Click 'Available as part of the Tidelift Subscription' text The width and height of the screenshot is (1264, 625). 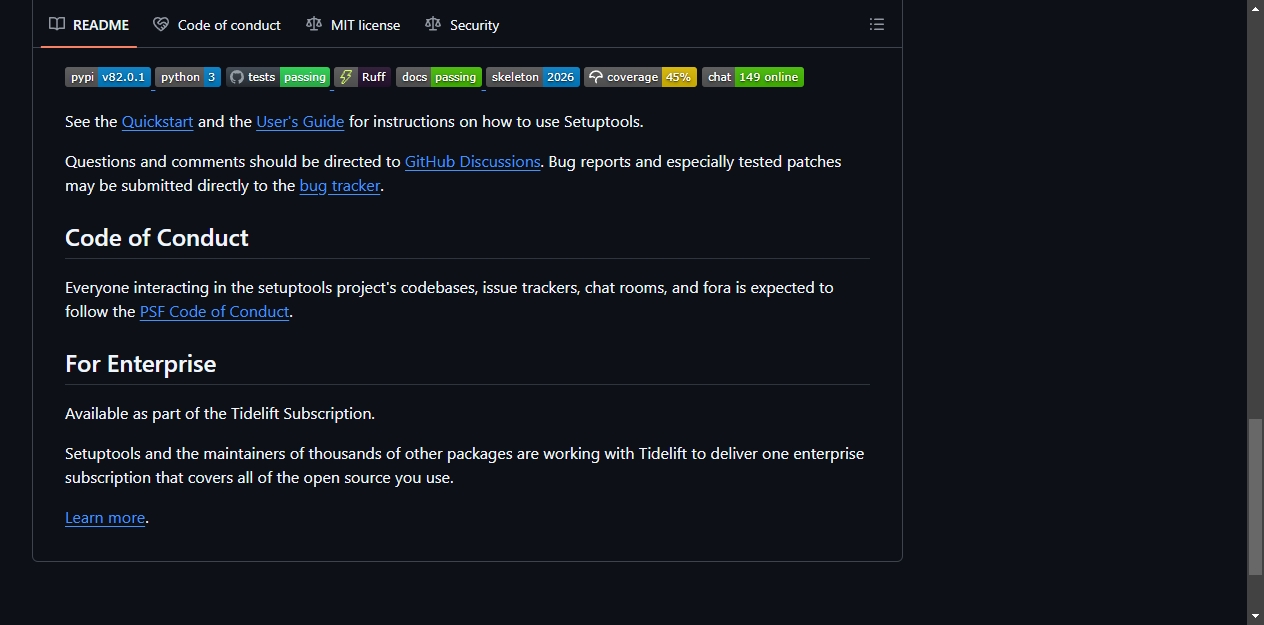(220, 414)
